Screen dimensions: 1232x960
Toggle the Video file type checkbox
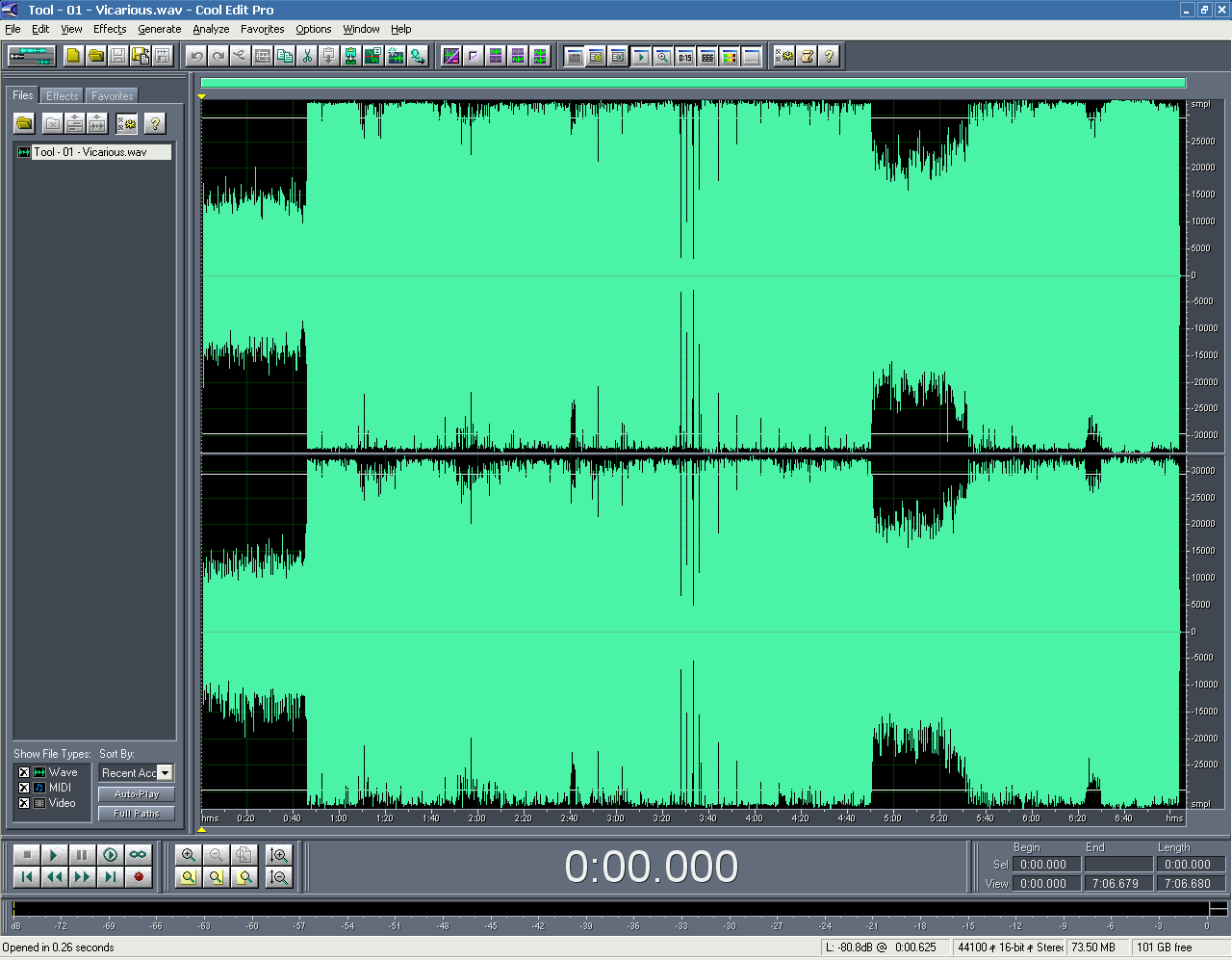click(24, 803)
